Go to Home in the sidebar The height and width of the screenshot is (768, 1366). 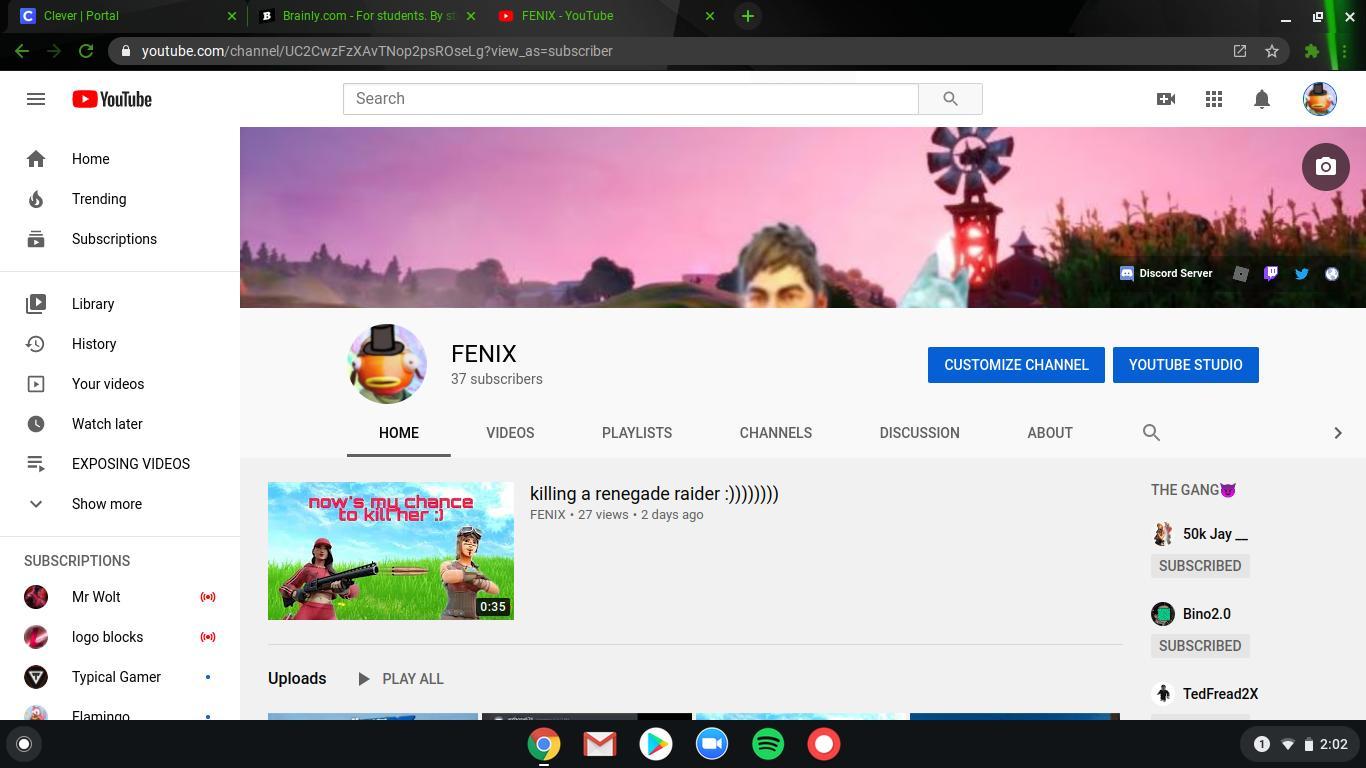120,159
